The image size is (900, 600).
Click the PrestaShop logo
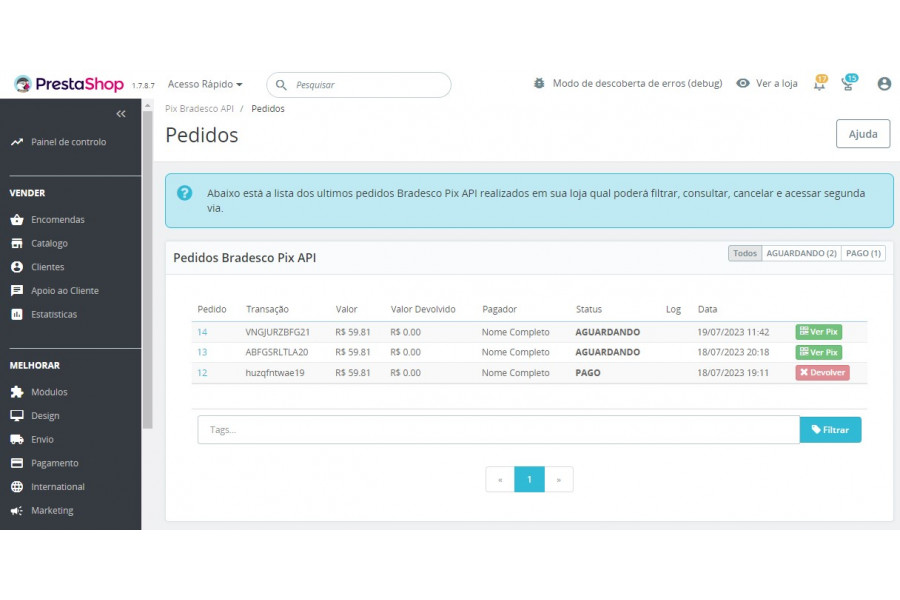[69, 84]
